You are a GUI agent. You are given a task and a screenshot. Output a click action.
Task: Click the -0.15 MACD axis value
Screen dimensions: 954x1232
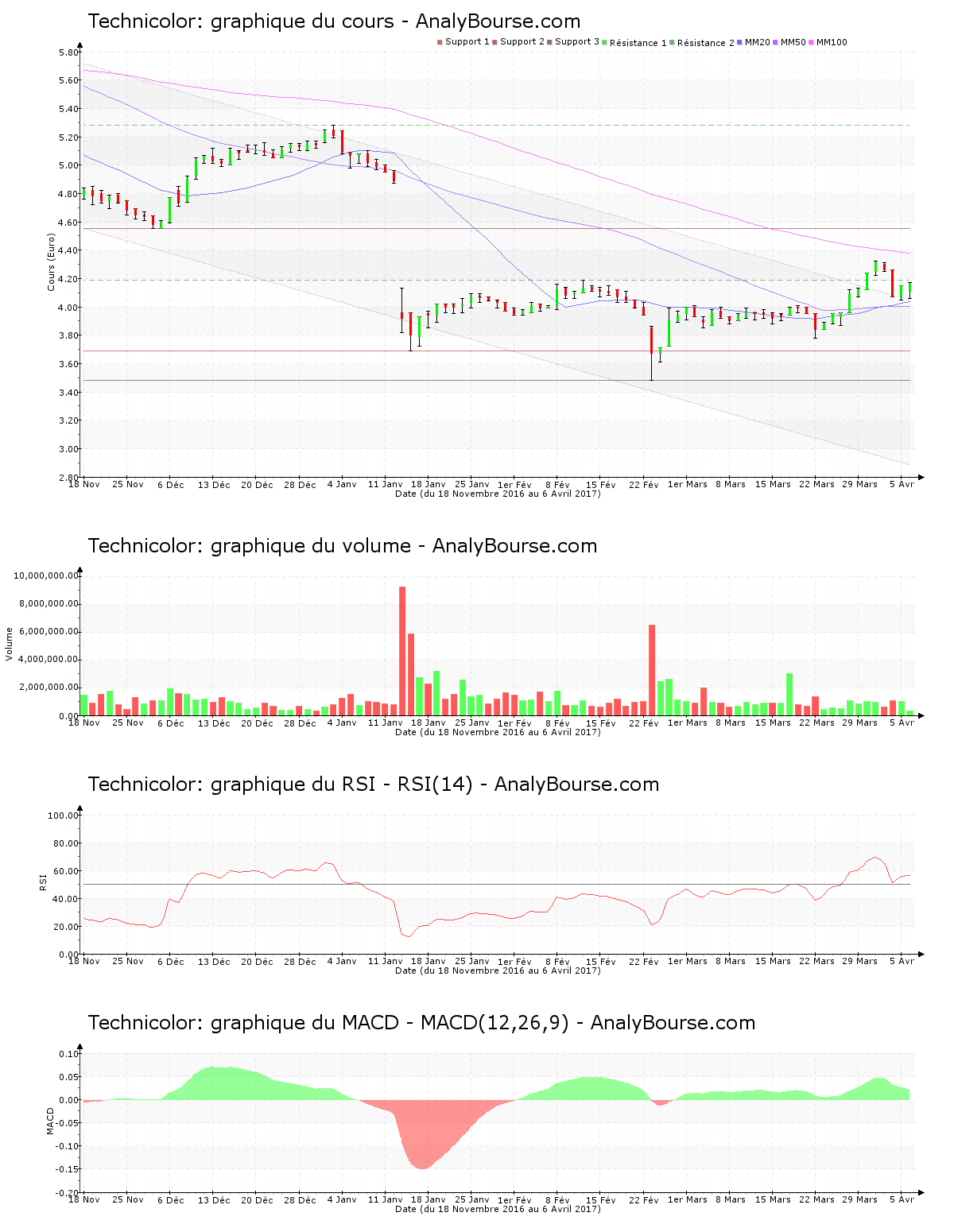[x=68, y=1169]
